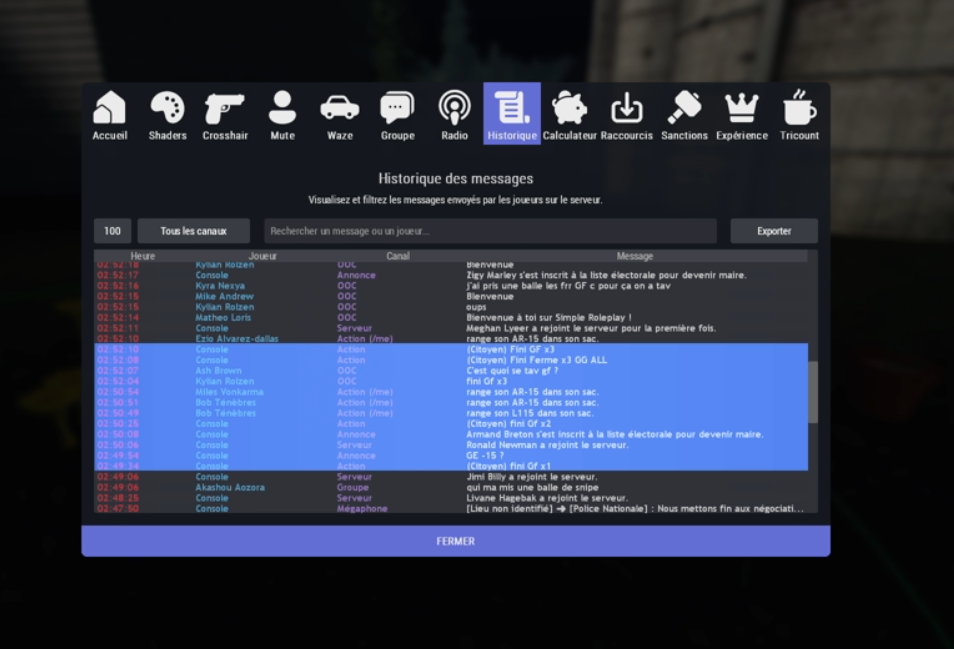954x649 pixels.
Task: Open the Radio tab
Action: (454, 114)
